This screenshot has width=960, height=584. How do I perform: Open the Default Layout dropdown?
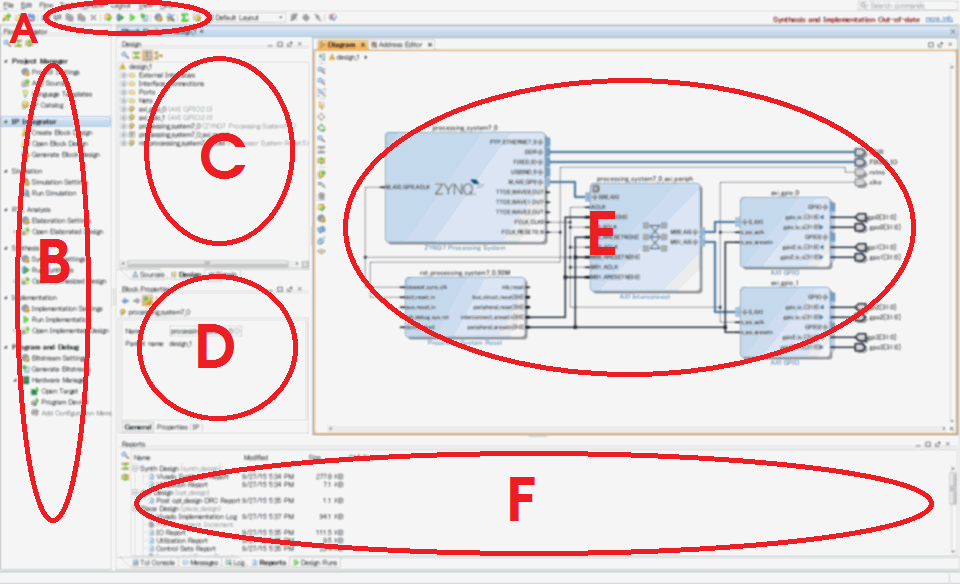tap(251, 17)
